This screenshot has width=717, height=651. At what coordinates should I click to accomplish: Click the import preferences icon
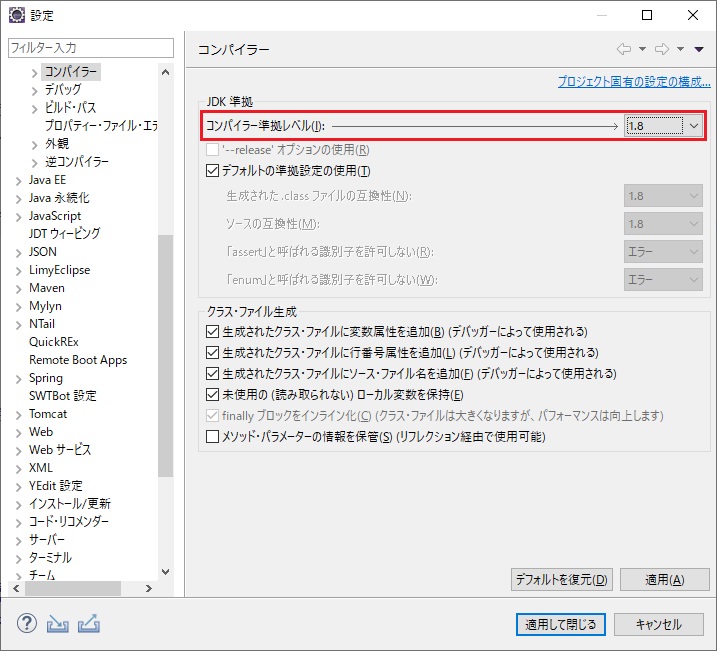click(x=58, y=624)
